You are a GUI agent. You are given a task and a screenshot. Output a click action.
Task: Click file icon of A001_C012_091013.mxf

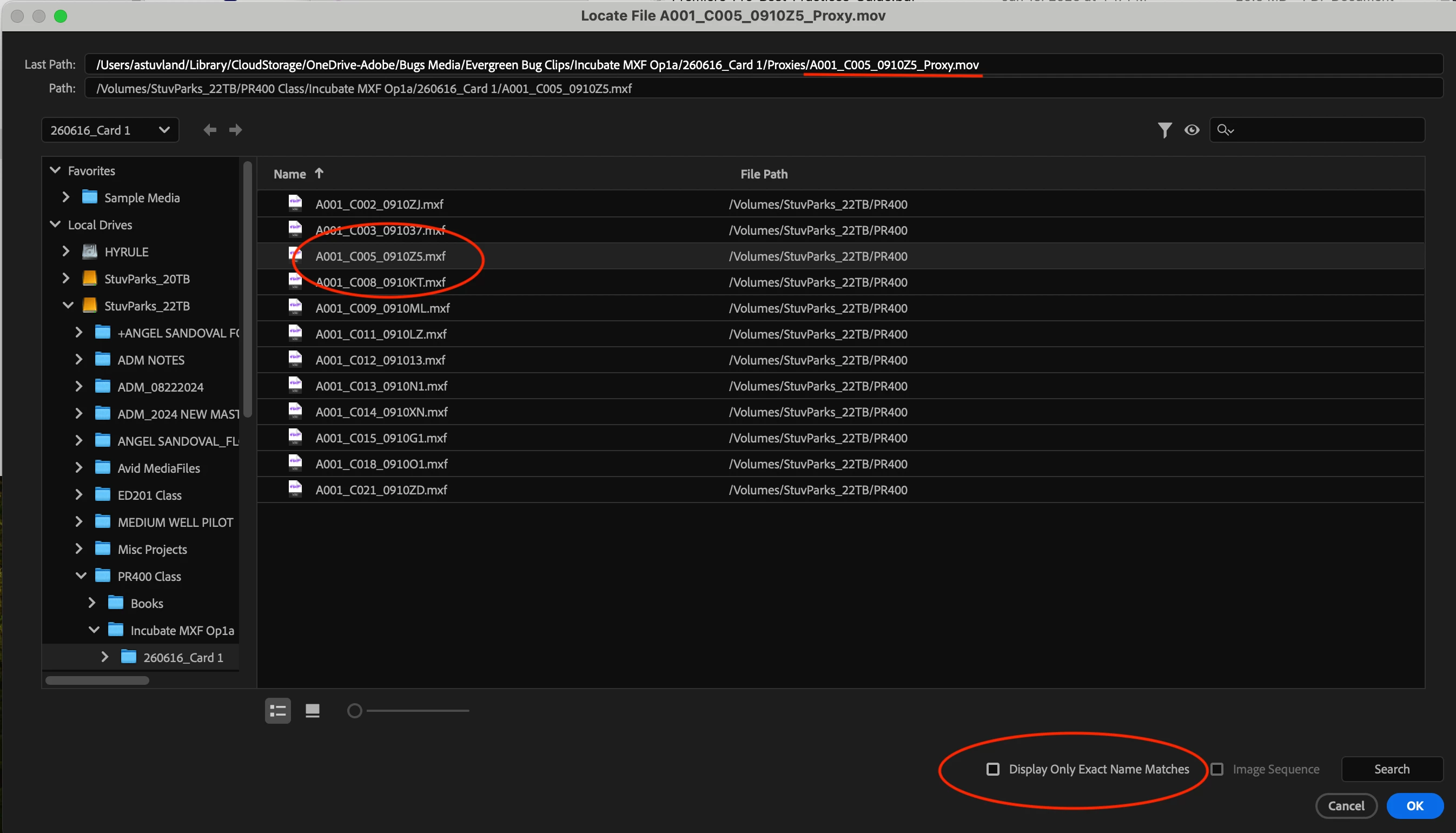[x=295, y=359]
